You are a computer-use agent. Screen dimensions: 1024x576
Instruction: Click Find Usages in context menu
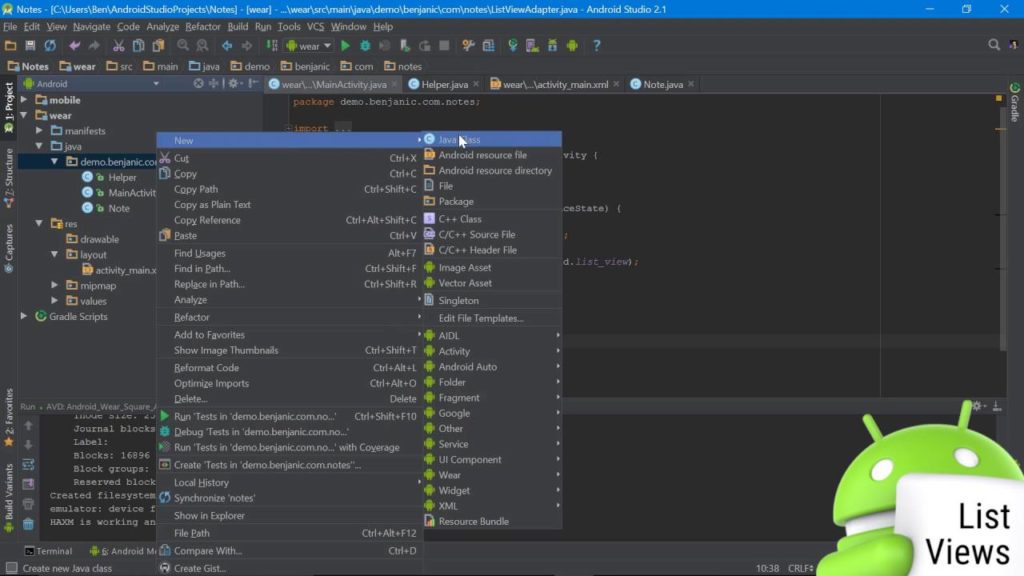tap(290, 253)
